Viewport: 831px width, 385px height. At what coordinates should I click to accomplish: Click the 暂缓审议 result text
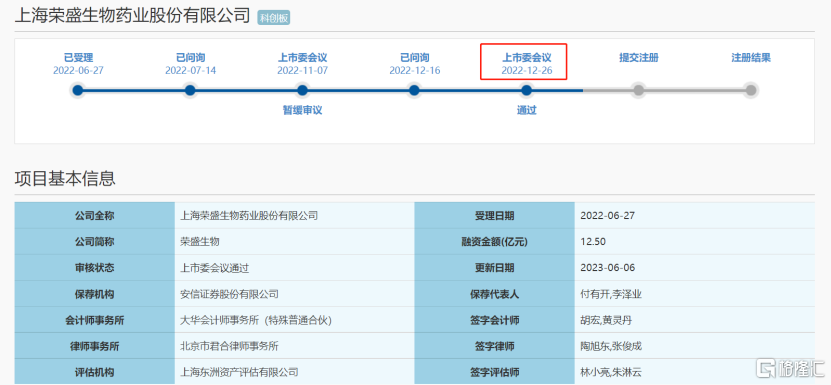[x=302, y=110]
